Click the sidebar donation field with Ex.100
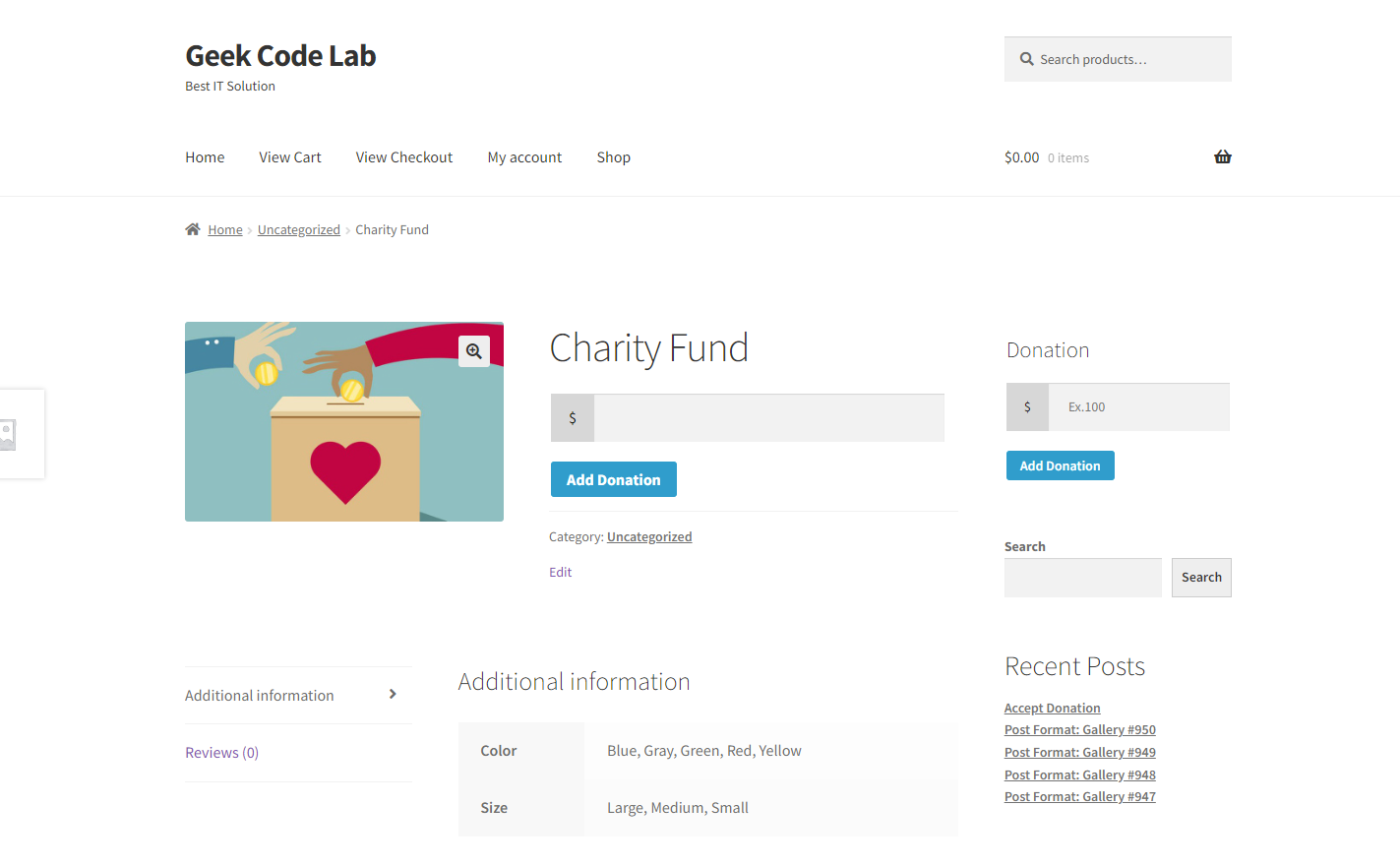 [x=1139, y=407]
